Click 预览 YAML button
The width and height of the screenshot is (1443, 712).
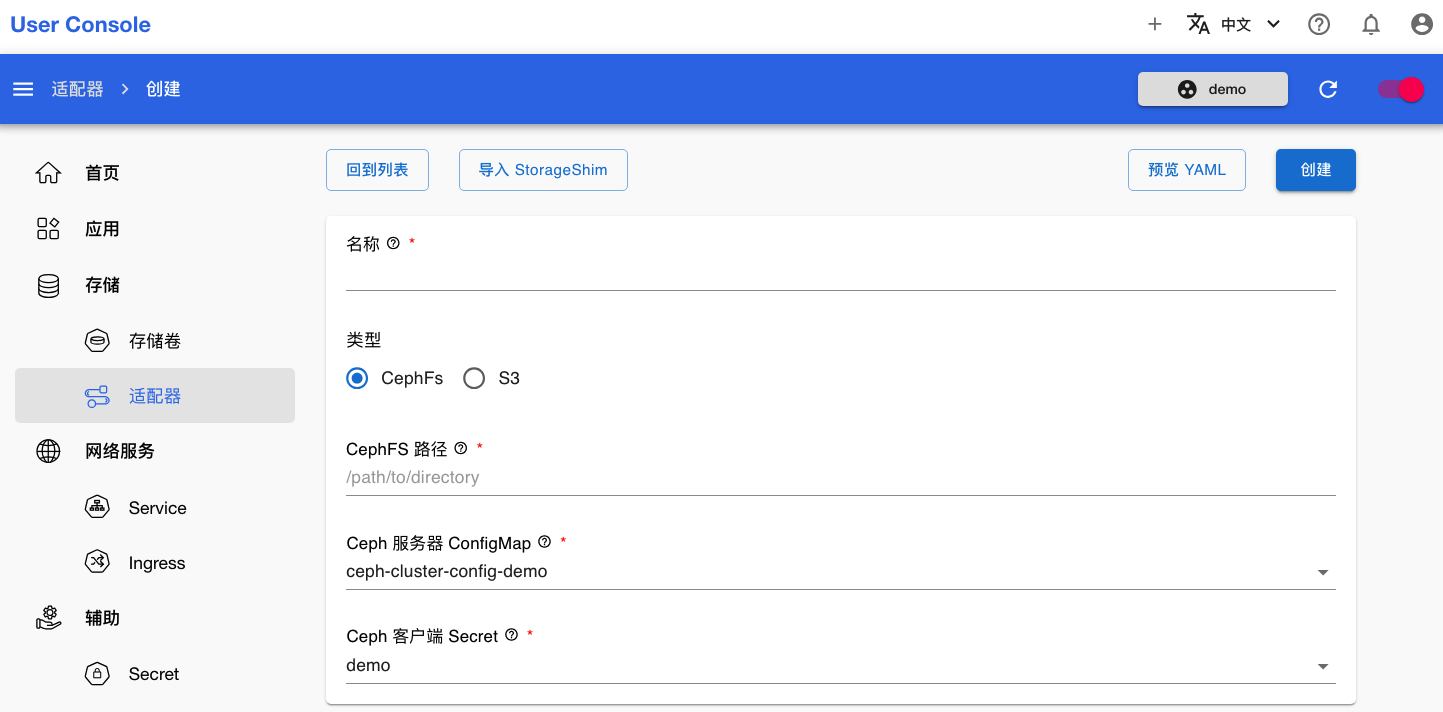point(1187,170)
